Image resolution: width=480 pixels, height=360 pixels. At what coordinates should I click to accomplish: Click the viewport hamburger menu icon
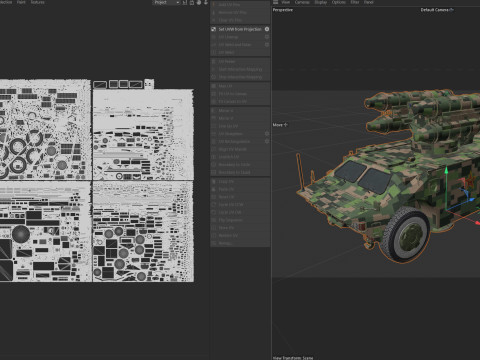coord(276,2)
